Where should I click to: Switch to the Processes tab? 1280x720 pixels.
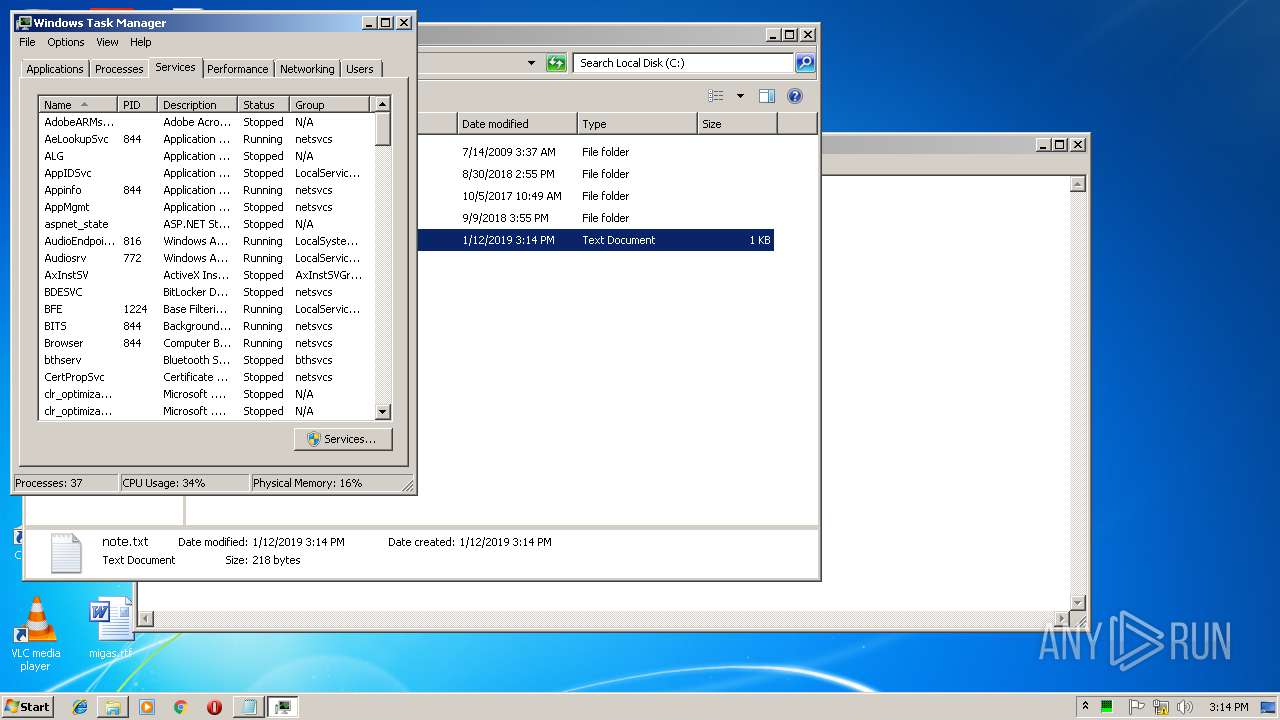[119, 69]
